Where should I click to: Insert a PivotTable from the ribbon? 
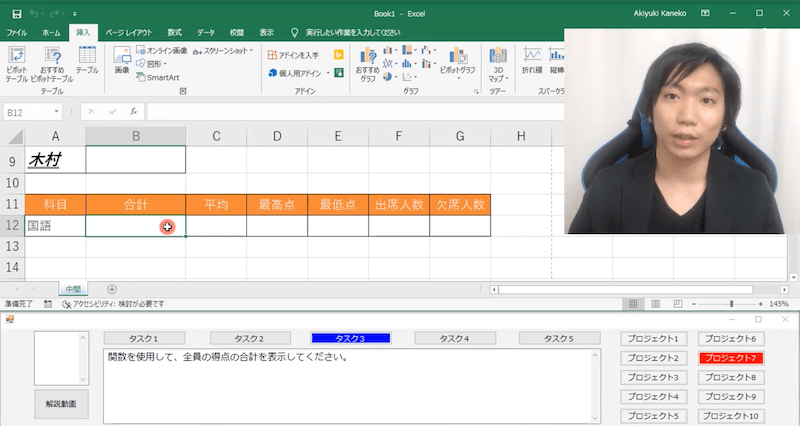coord(16,64)
